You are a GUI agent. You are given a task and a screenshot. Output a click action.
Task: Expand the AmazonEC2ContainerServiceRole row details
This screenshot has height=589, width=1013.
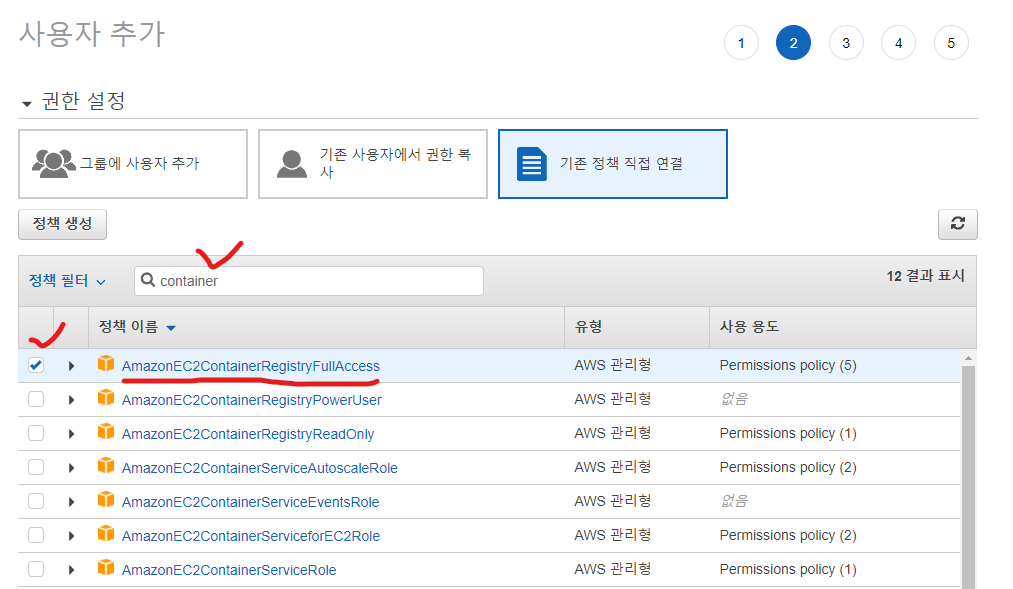(71, 570)
